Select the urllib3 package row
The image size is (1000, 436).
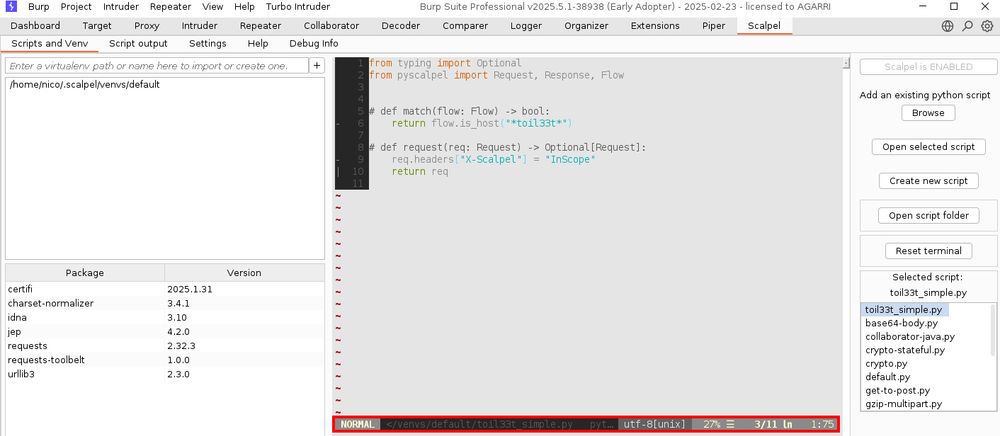coord(165,374)
